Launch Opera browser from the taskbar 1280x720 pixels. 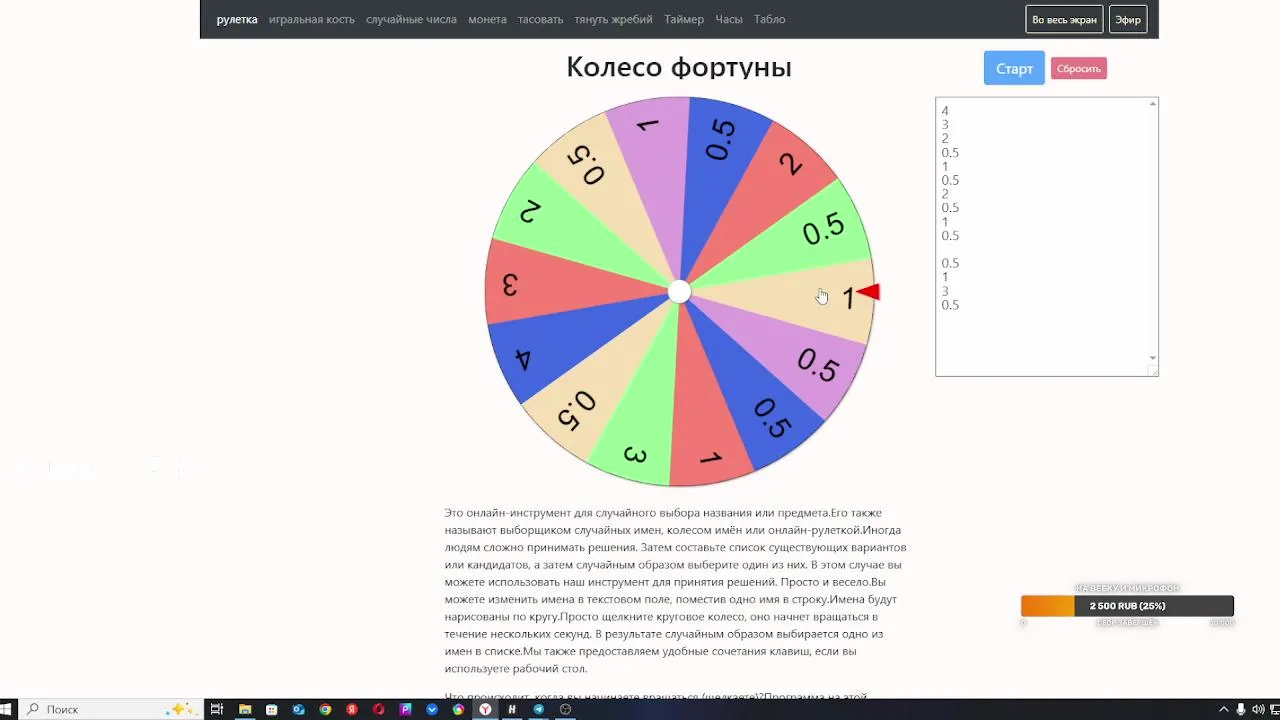pyautogui.click(x=378, y=709)
